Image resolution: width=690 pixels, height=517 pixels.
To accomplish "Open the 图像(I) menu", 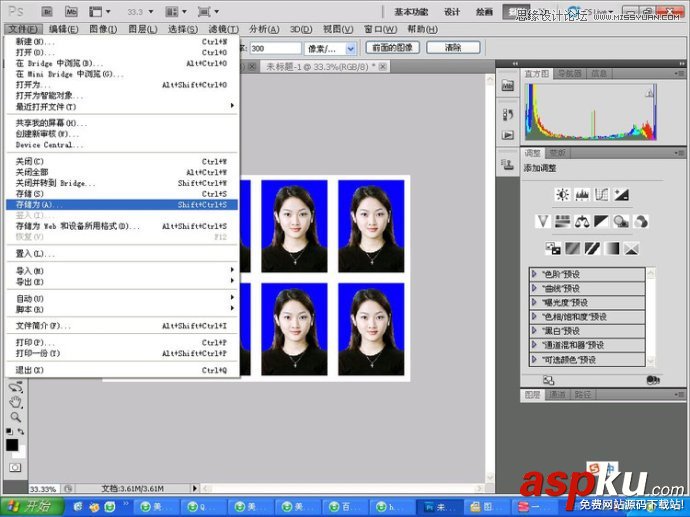I will (x=103, y=29).
